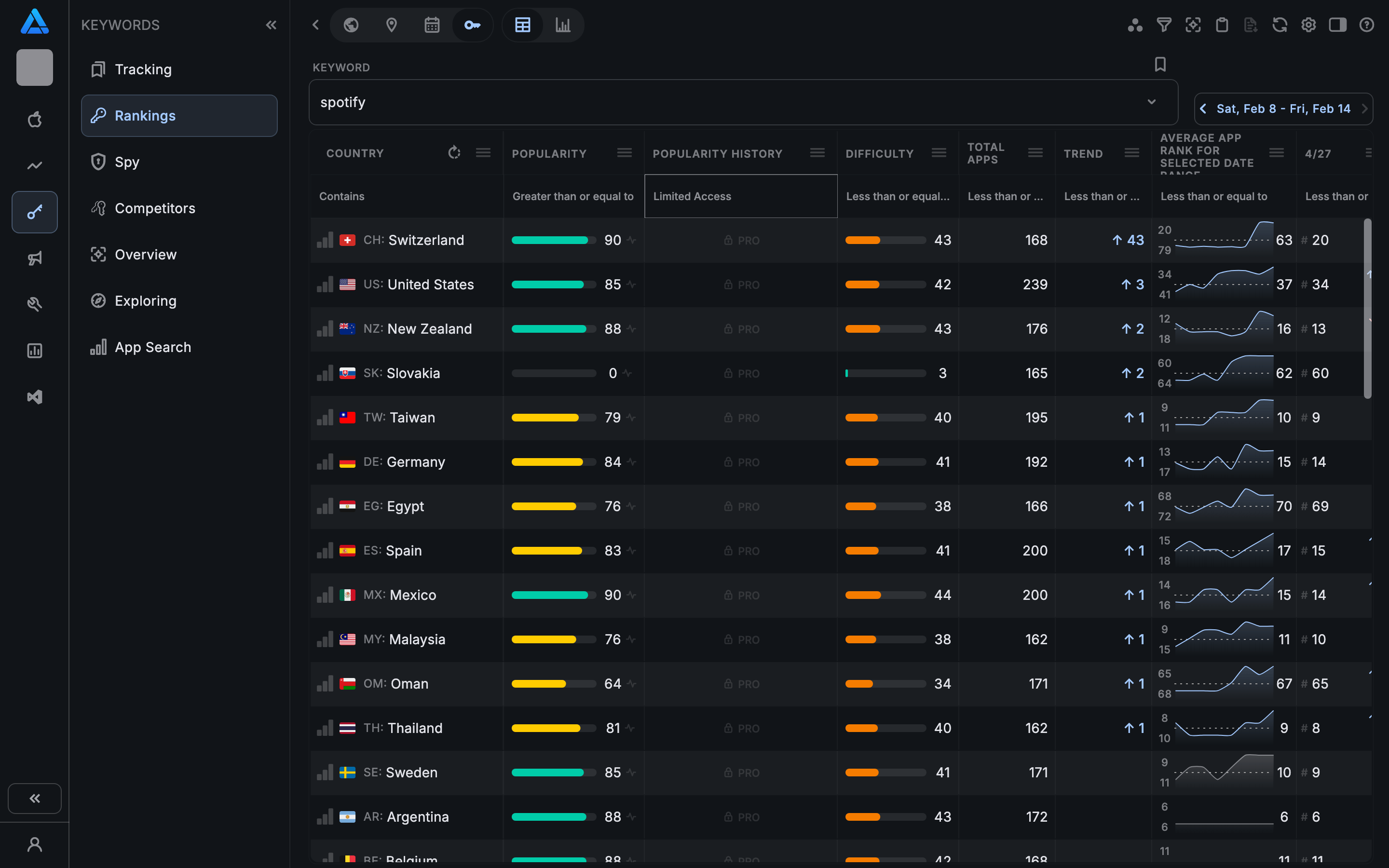Collapse the Keywords sidebar panel
The image size is (1389, 868).
(x=271, y=25)
